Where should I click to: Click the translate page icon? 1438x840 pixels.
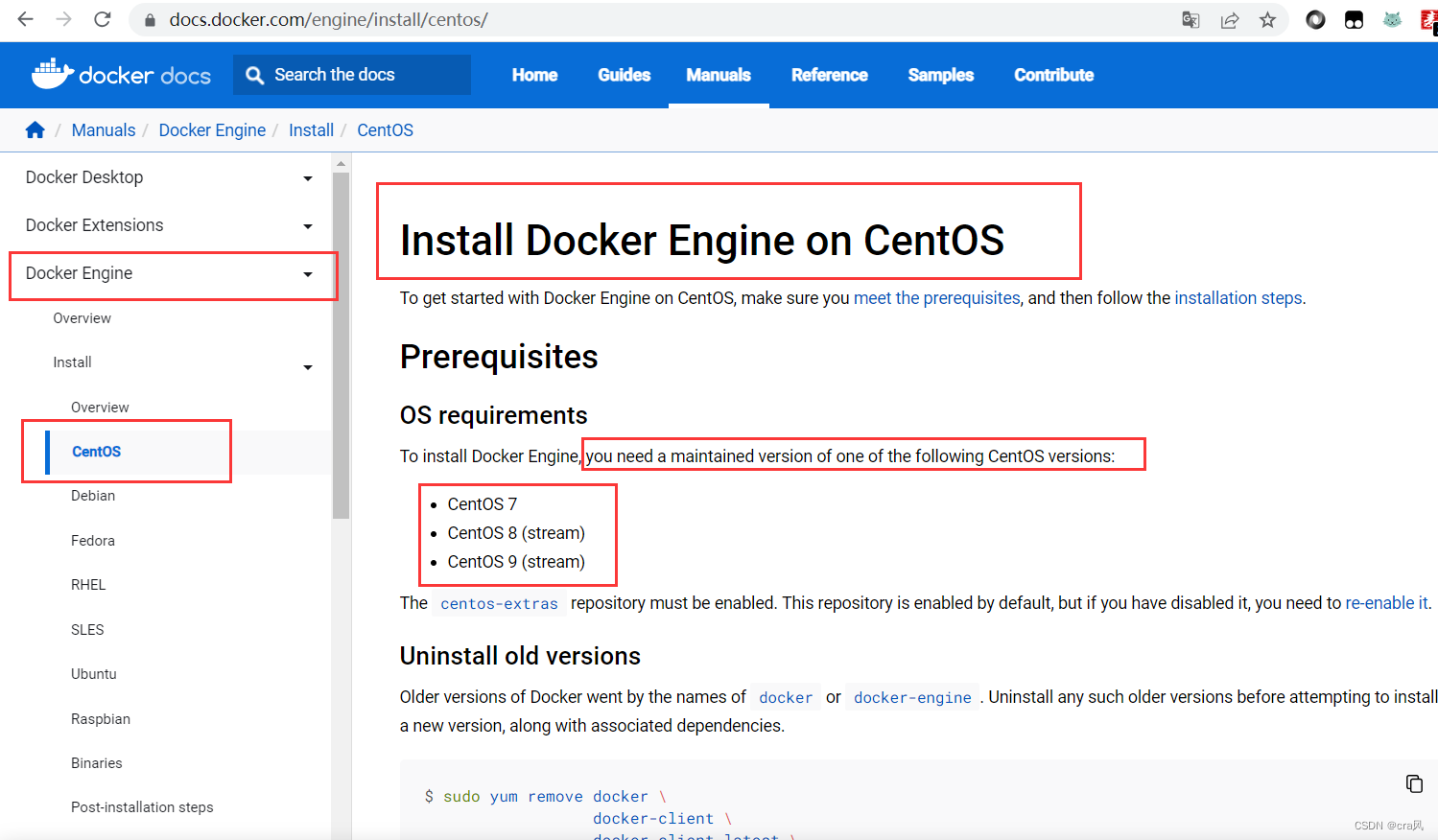click(x=1190, y=20)
